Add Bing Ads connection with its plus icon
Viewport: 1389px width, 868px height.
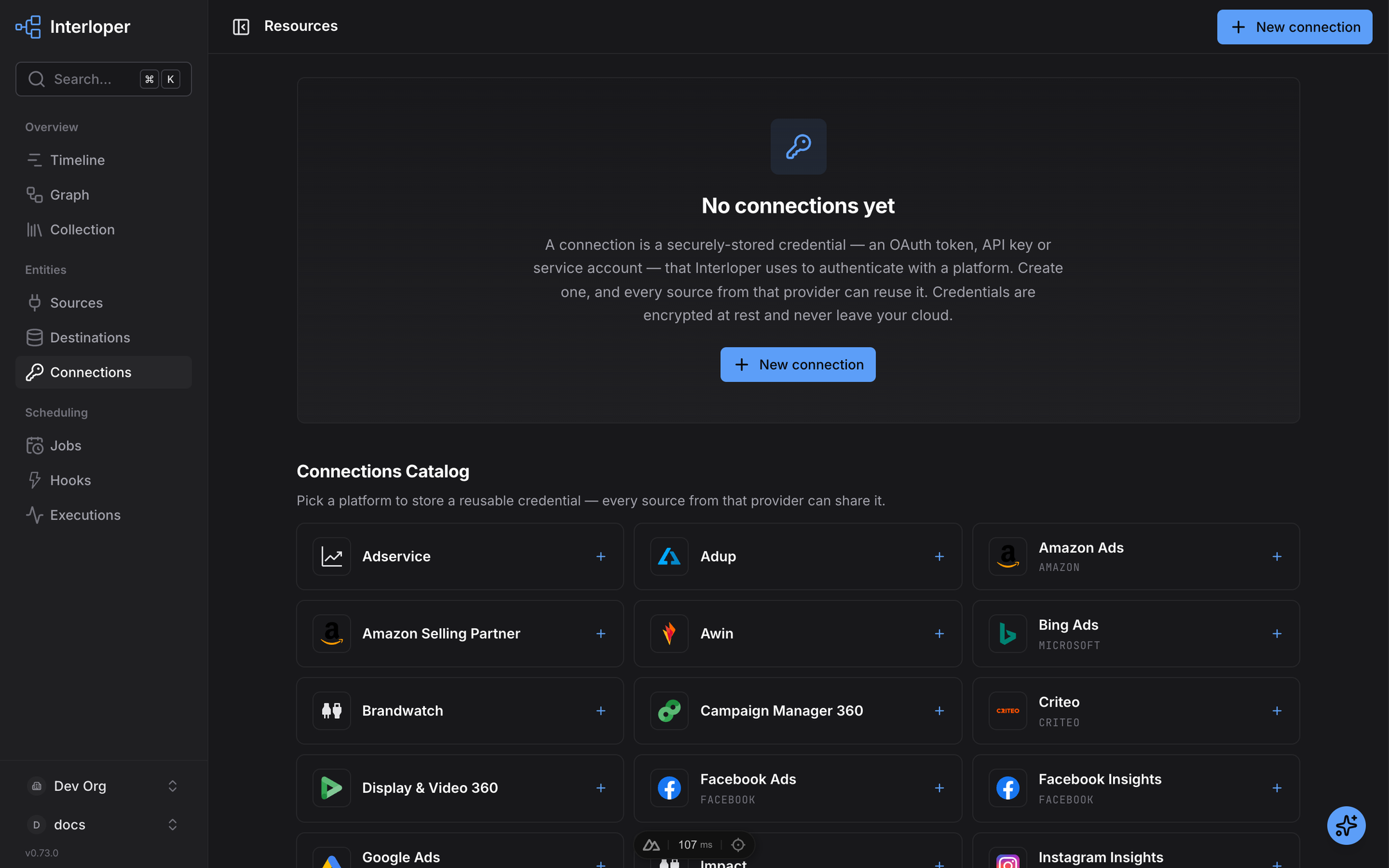pyautogui.click(x=1276, y=633)
